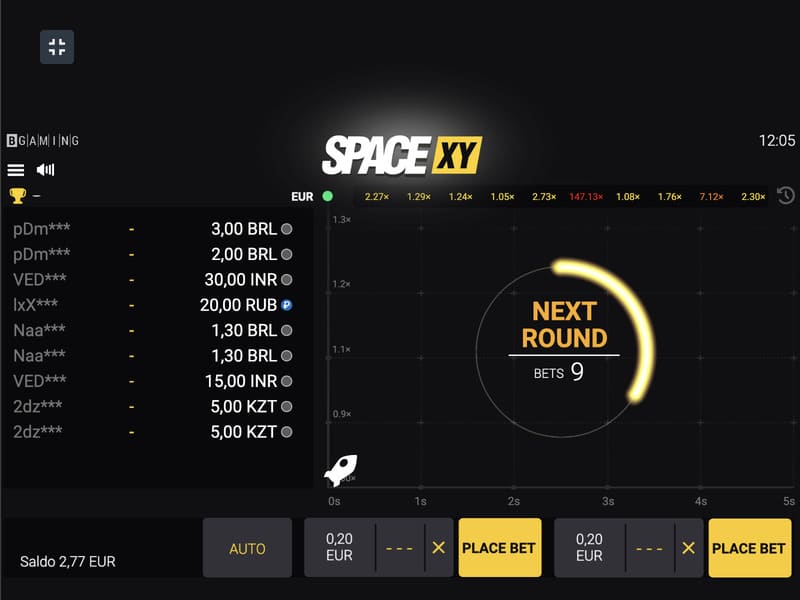This screenshot has height=600, width=800.
Task: Clear first bet with yellow X
Action: [438, 548]
